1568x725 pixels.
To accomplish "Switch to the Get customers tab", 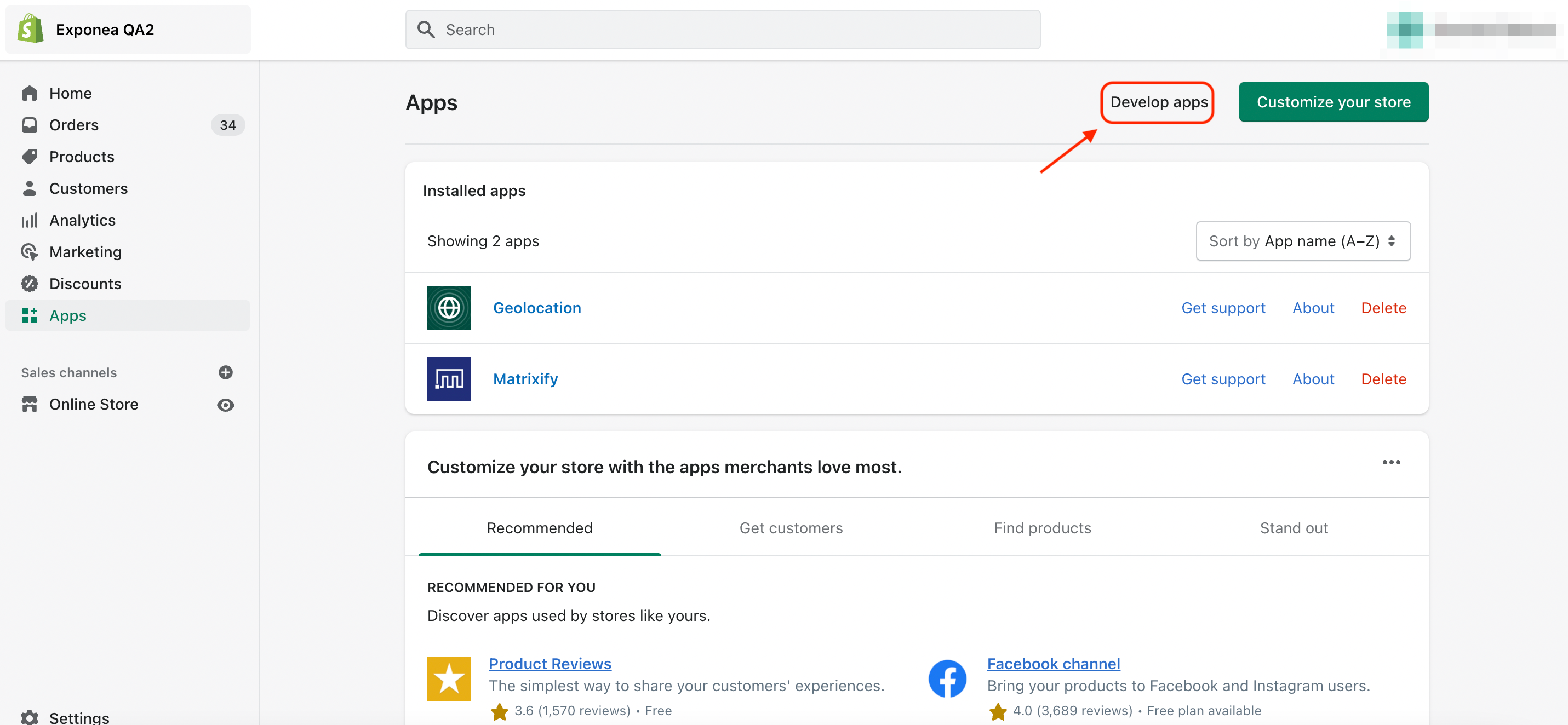I will (791, 527).
